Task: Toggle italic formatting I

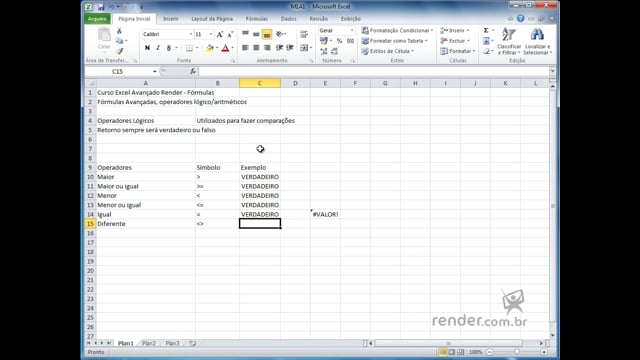Action: click(x=158, y=48)
